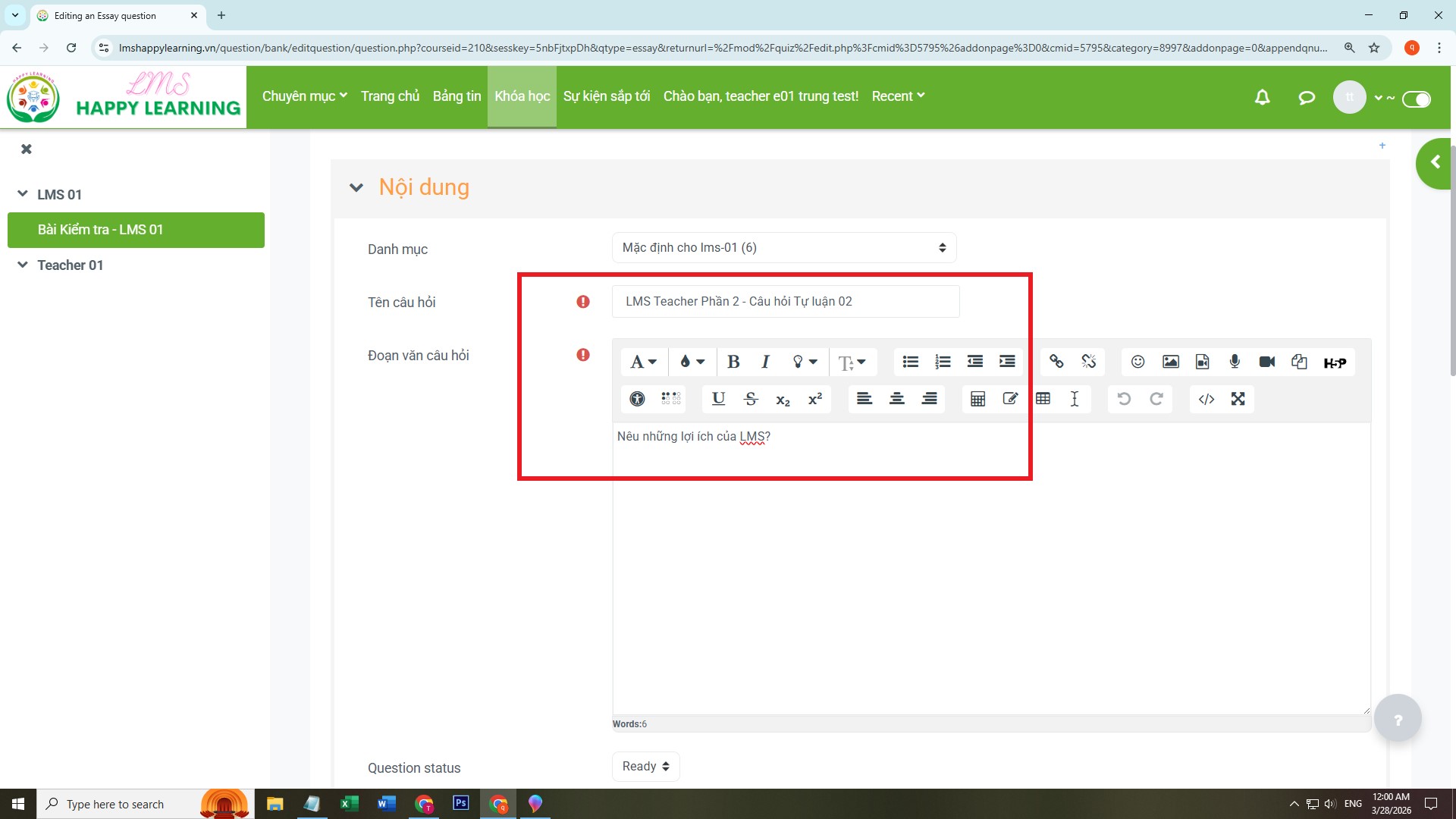Viewport: 1456px width, 819px height.
Task: Open the font color picker dropdown
Action: point(692,362)
